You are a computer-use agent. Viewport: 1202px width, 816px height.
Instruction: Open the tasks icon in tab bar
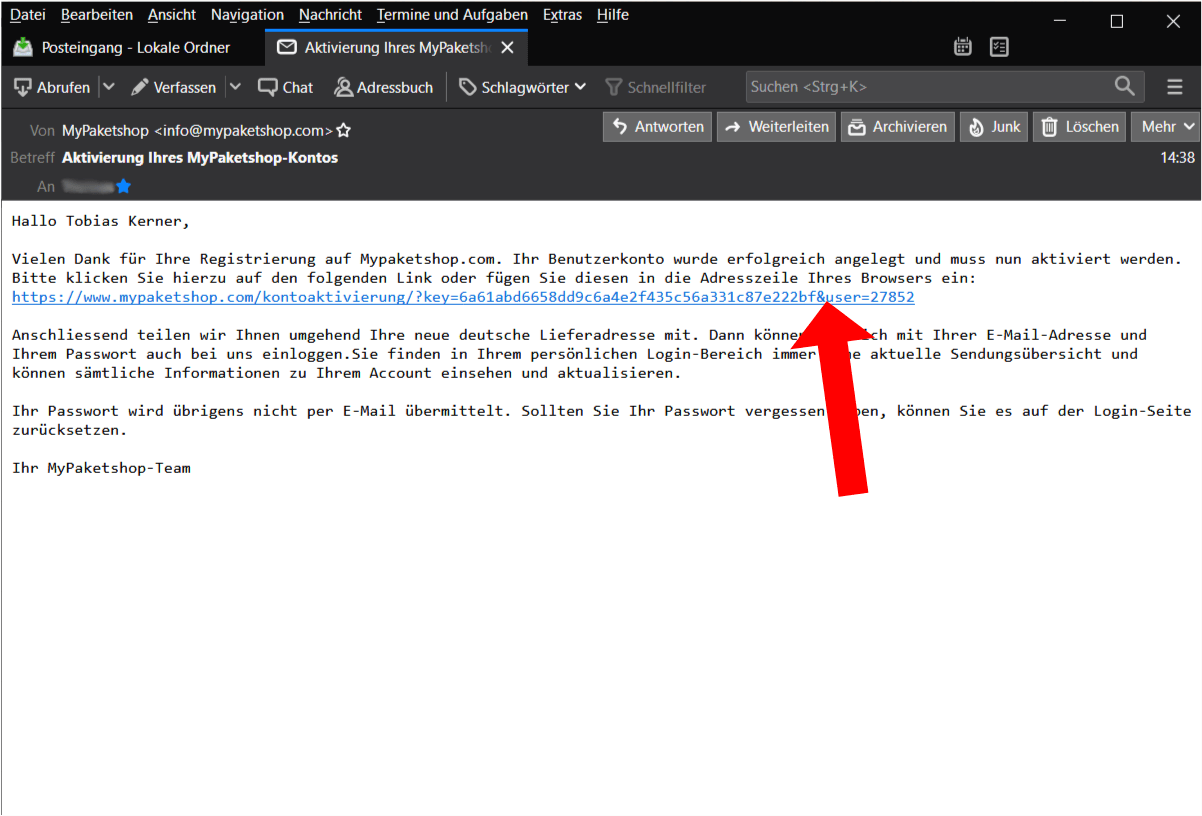coord(998,47)
